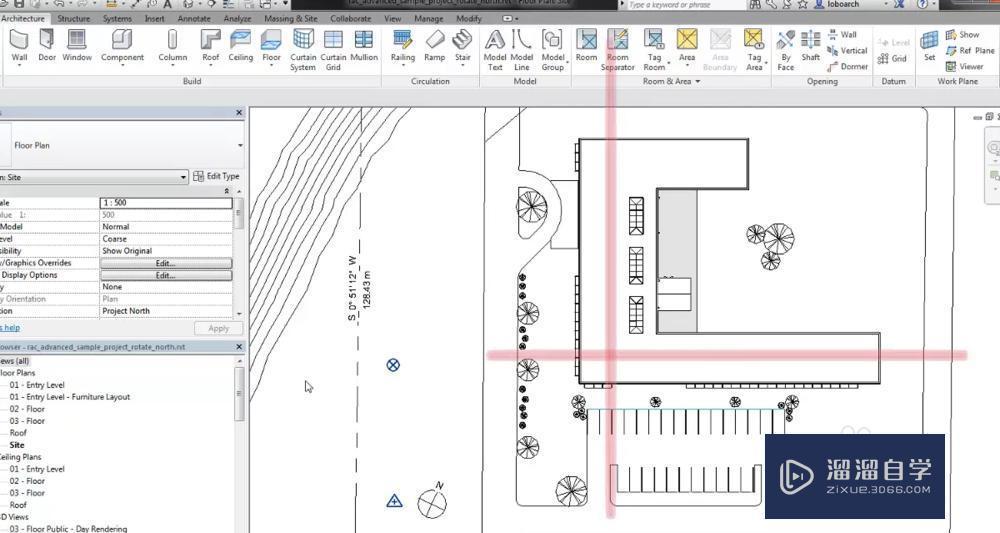The height and width of the screenshot is (533, 1000).
Task: Open the Systems ribbon tab
Action: click(x=117, y=18)
